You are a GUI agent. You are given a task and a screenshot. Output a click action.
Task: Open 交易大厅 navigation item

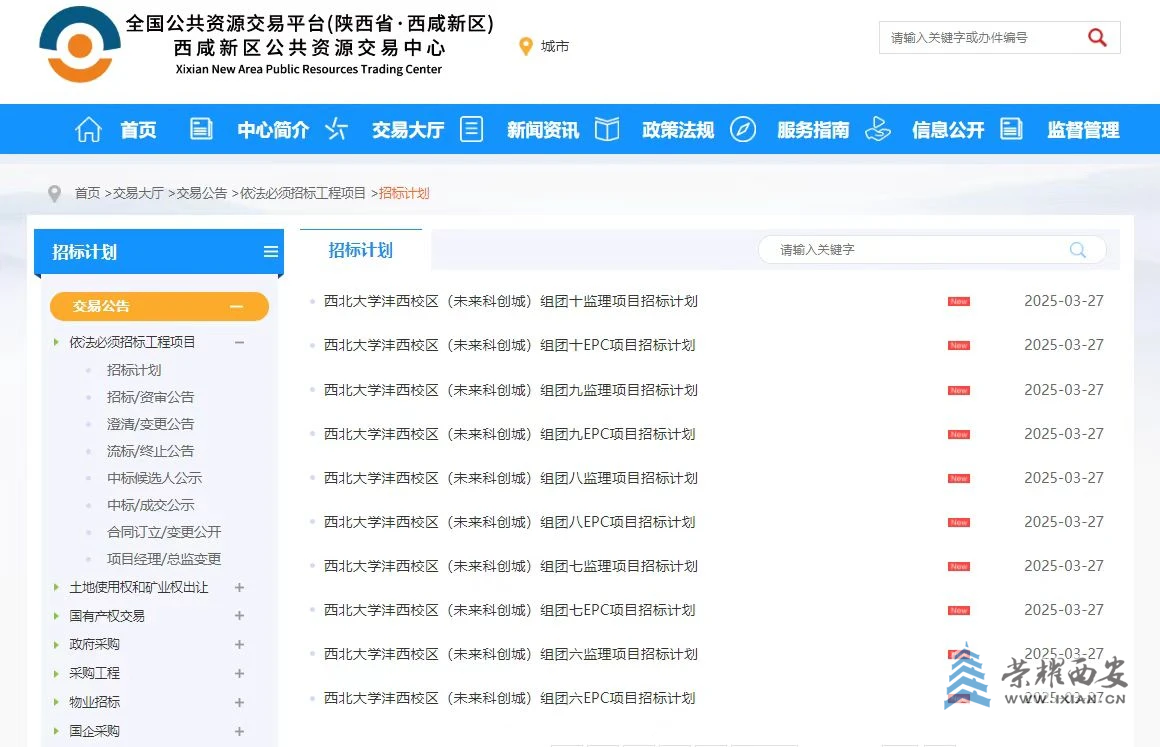[408, 130]
